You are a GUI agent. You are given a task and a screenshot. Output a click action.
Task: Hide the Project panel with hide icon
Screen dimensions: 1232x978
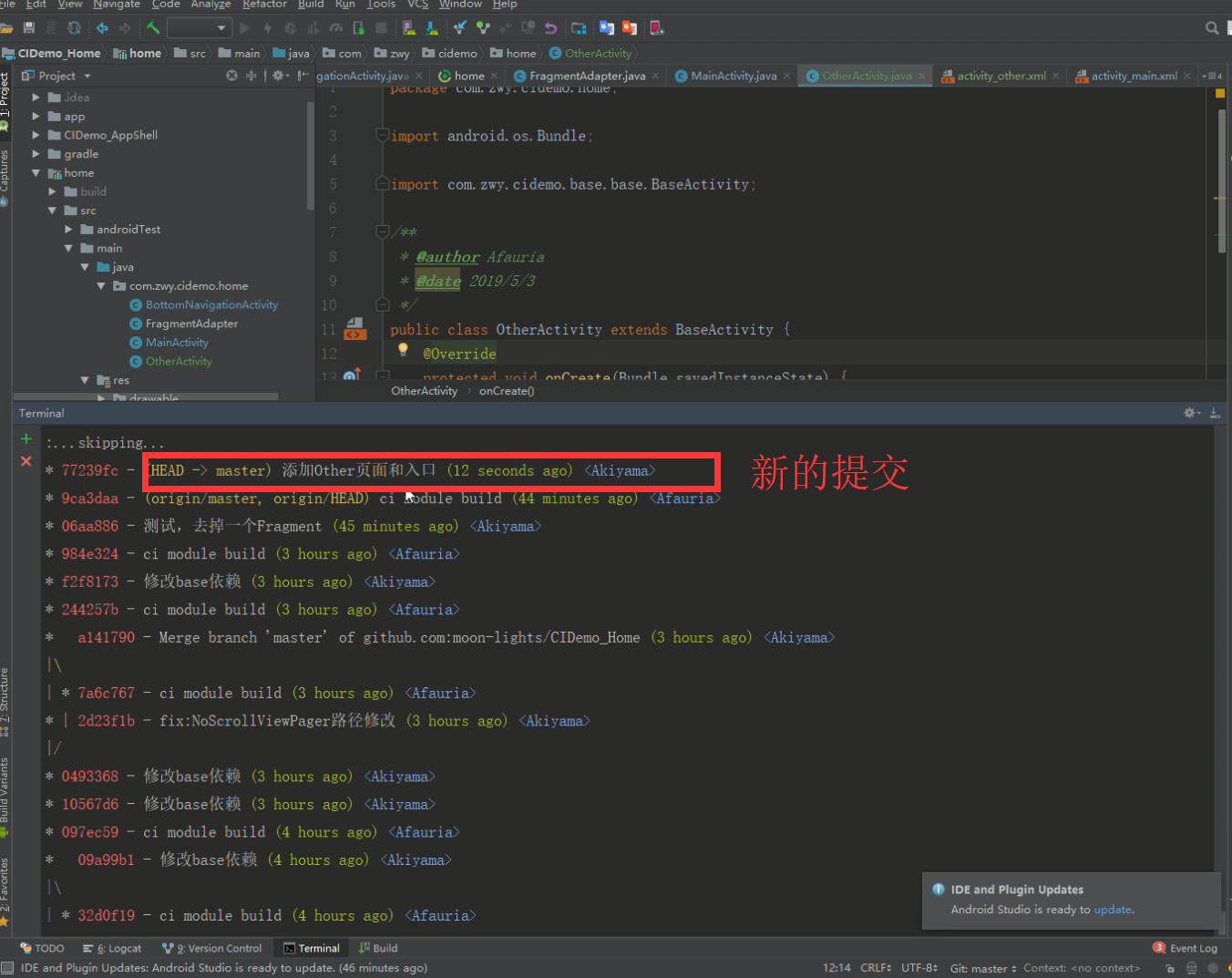(302, 76)
